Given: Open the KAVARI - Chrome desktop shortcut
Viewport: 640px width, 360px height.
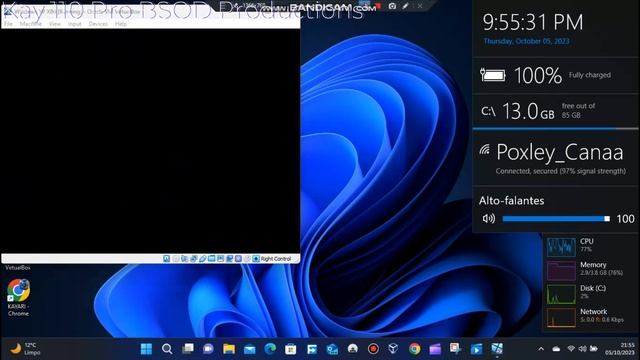Looking at the screenshot, I should (18, 298).
